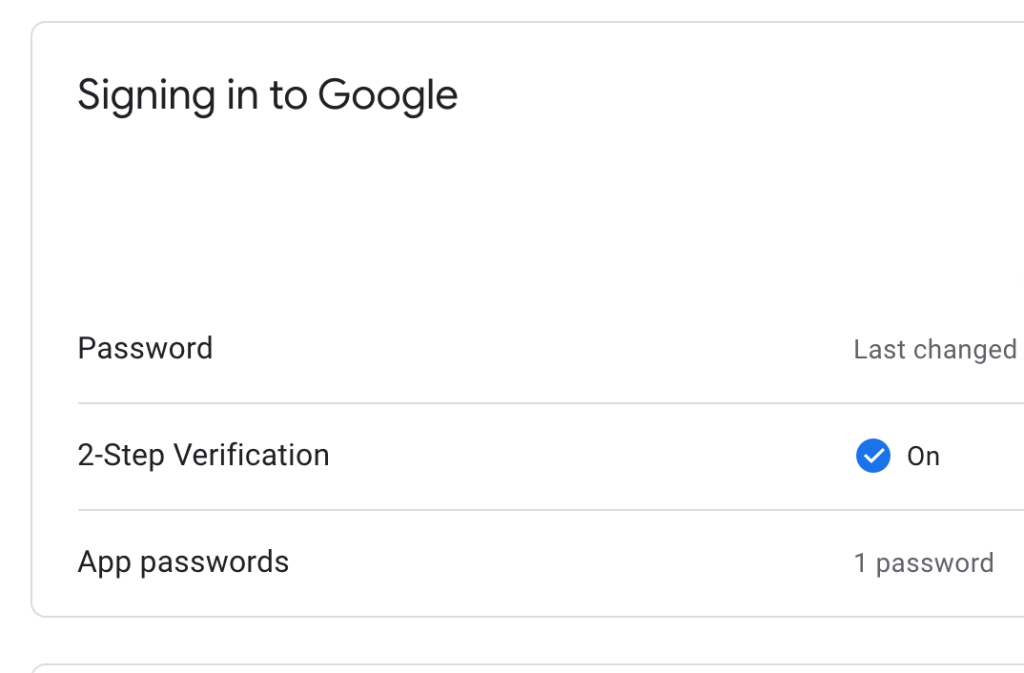Click the "1 password" count text

[x=923, y=563]
